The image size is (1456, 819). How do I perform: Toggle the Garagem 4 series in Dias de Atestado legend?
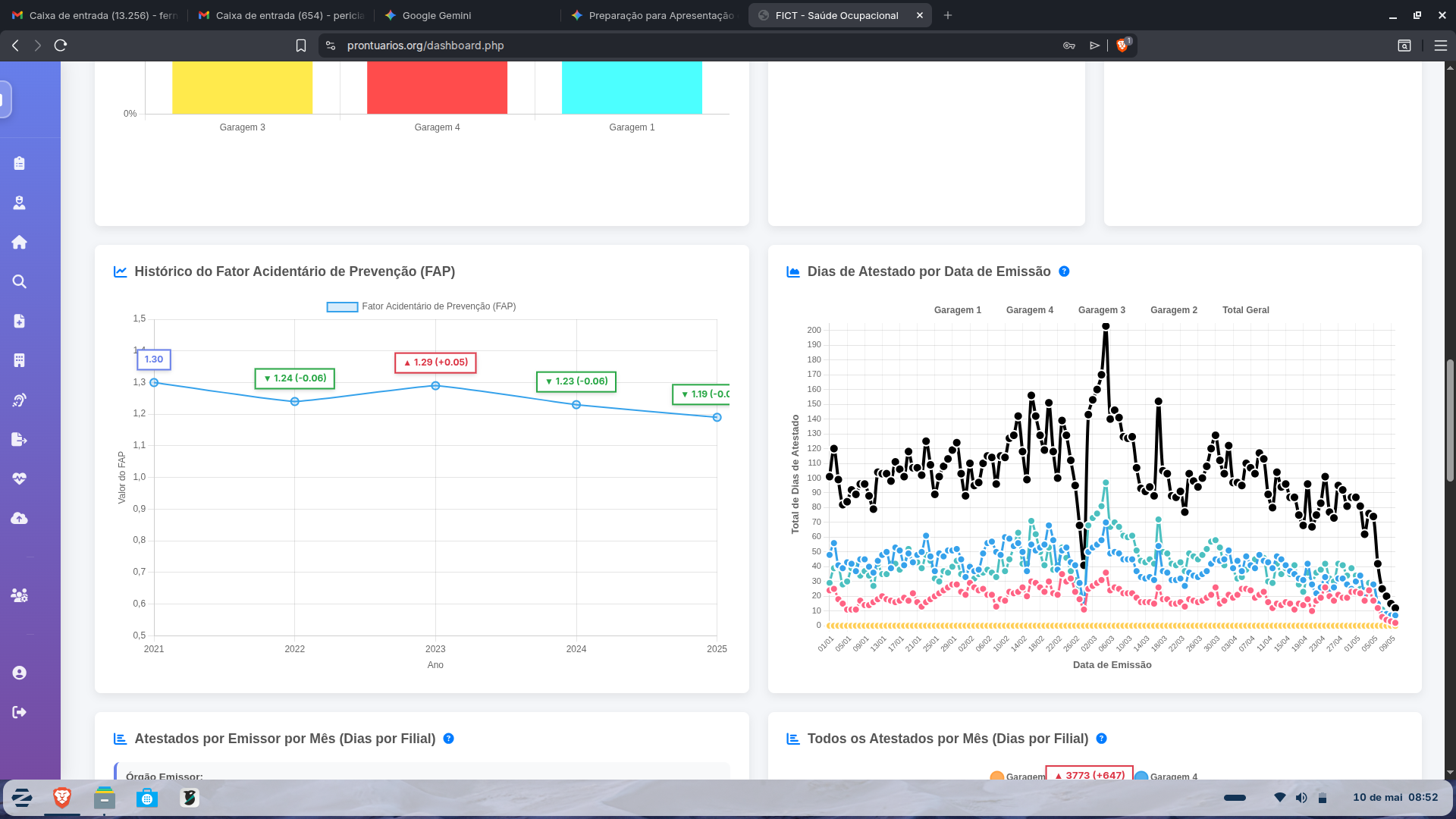[1030, 310]
